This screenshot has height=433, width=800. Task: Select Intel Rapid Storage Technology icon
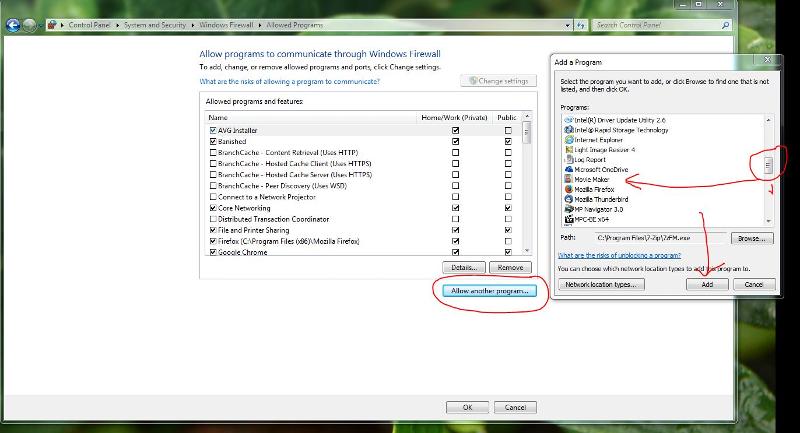pos(569,130)
